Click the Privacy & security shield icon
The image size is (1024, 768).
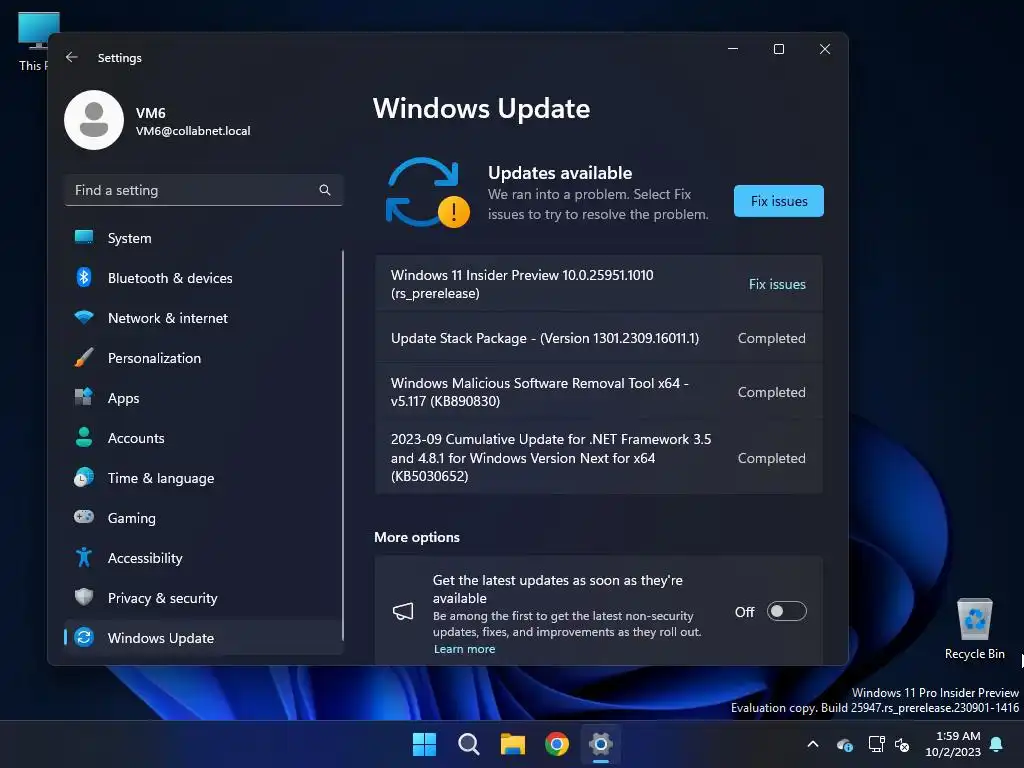click(x=84, y=597)
